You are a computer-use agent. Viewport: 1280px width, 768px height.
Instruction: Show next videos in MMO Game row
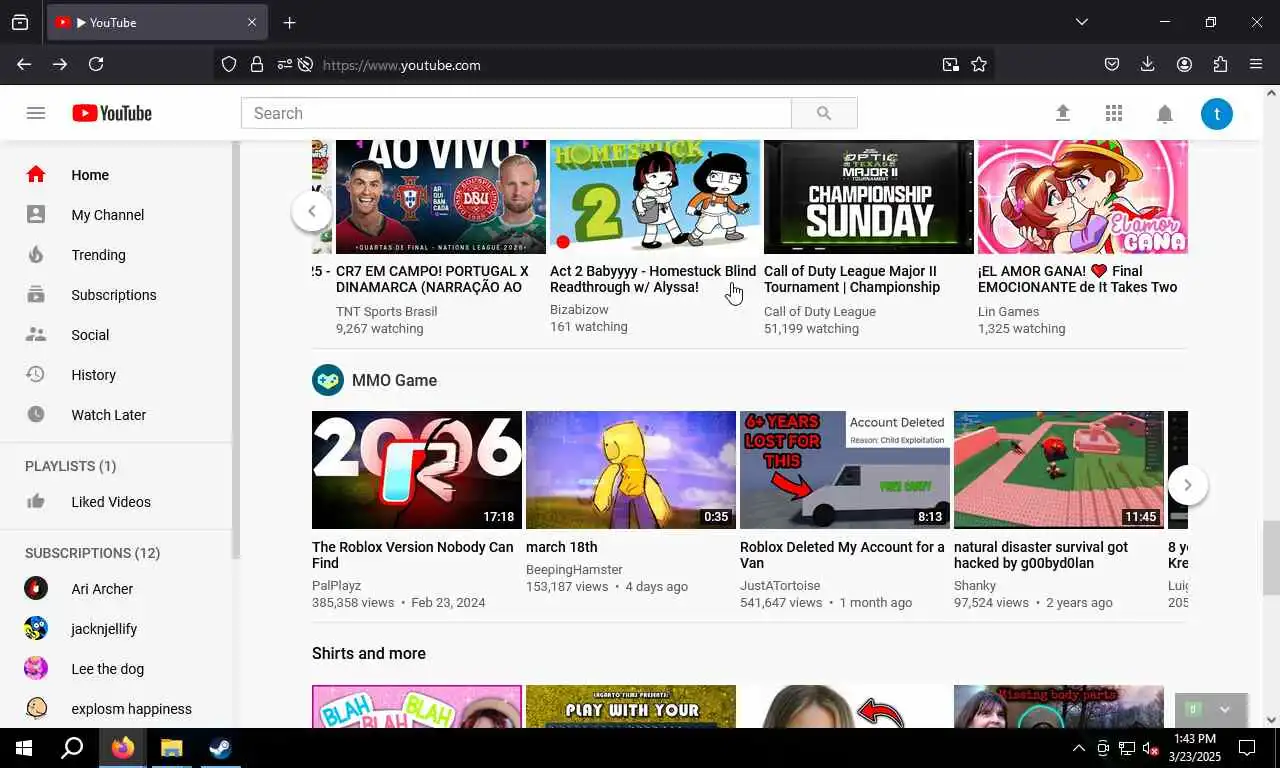pos(1188,485)
